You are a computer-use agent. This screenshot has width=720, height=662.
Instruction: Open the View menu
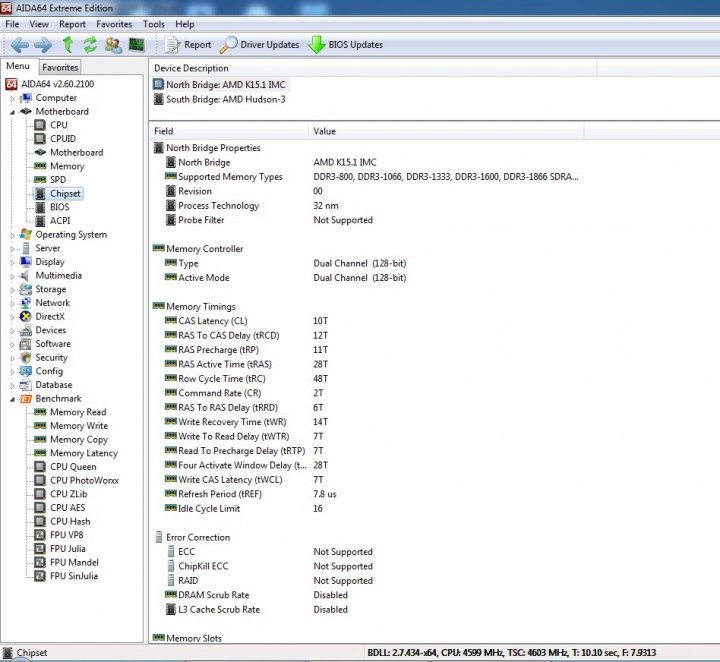click(39, 24)
